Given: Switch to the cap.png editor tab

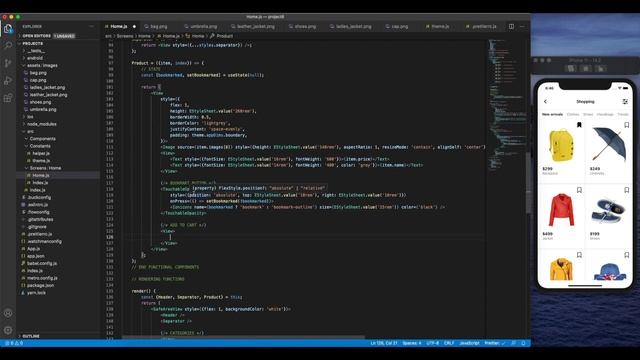Looking at the screenshot, I should (x=400, y=26).
